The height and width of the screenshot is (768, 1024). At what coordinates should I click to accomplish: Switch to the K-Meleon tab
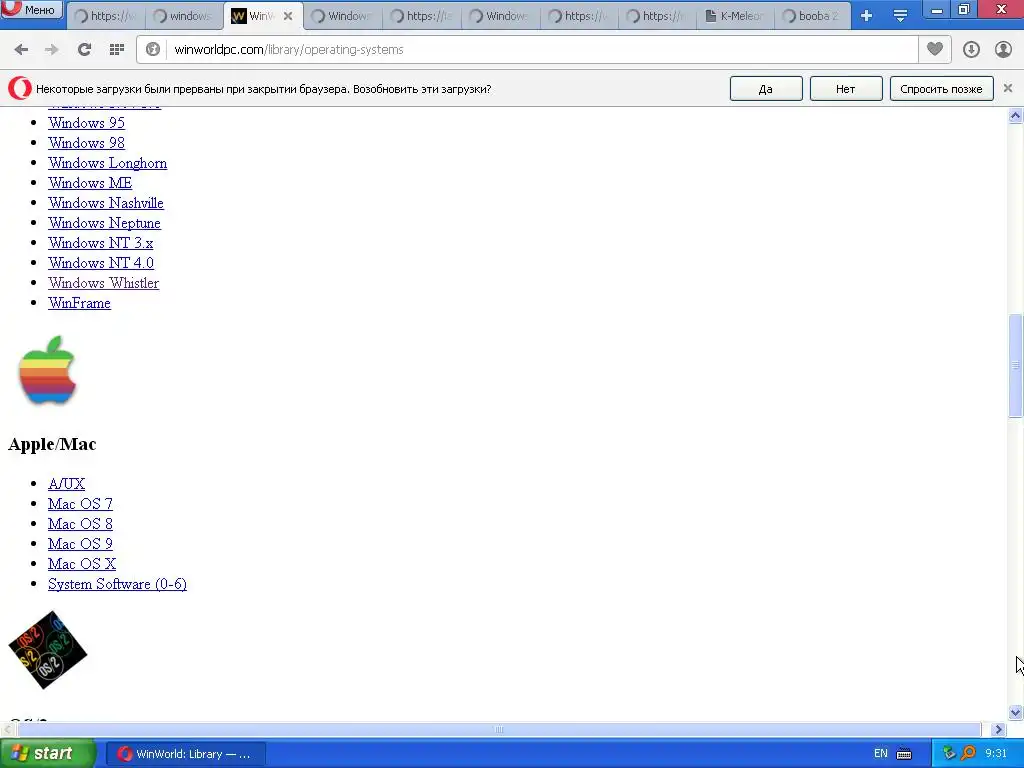pos(735,16)
